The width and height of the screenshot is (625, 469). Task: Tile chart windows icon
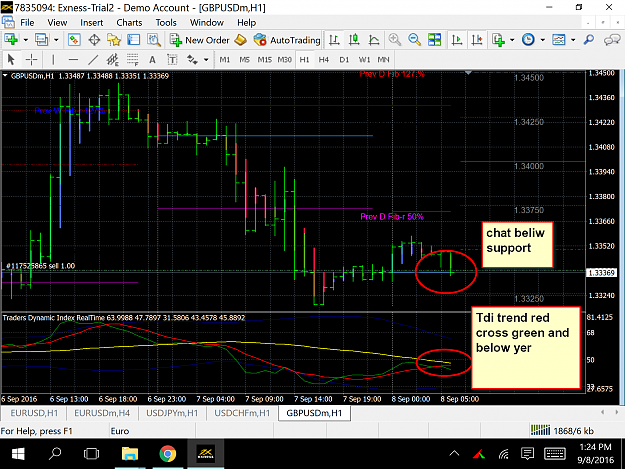click(434, 39)
